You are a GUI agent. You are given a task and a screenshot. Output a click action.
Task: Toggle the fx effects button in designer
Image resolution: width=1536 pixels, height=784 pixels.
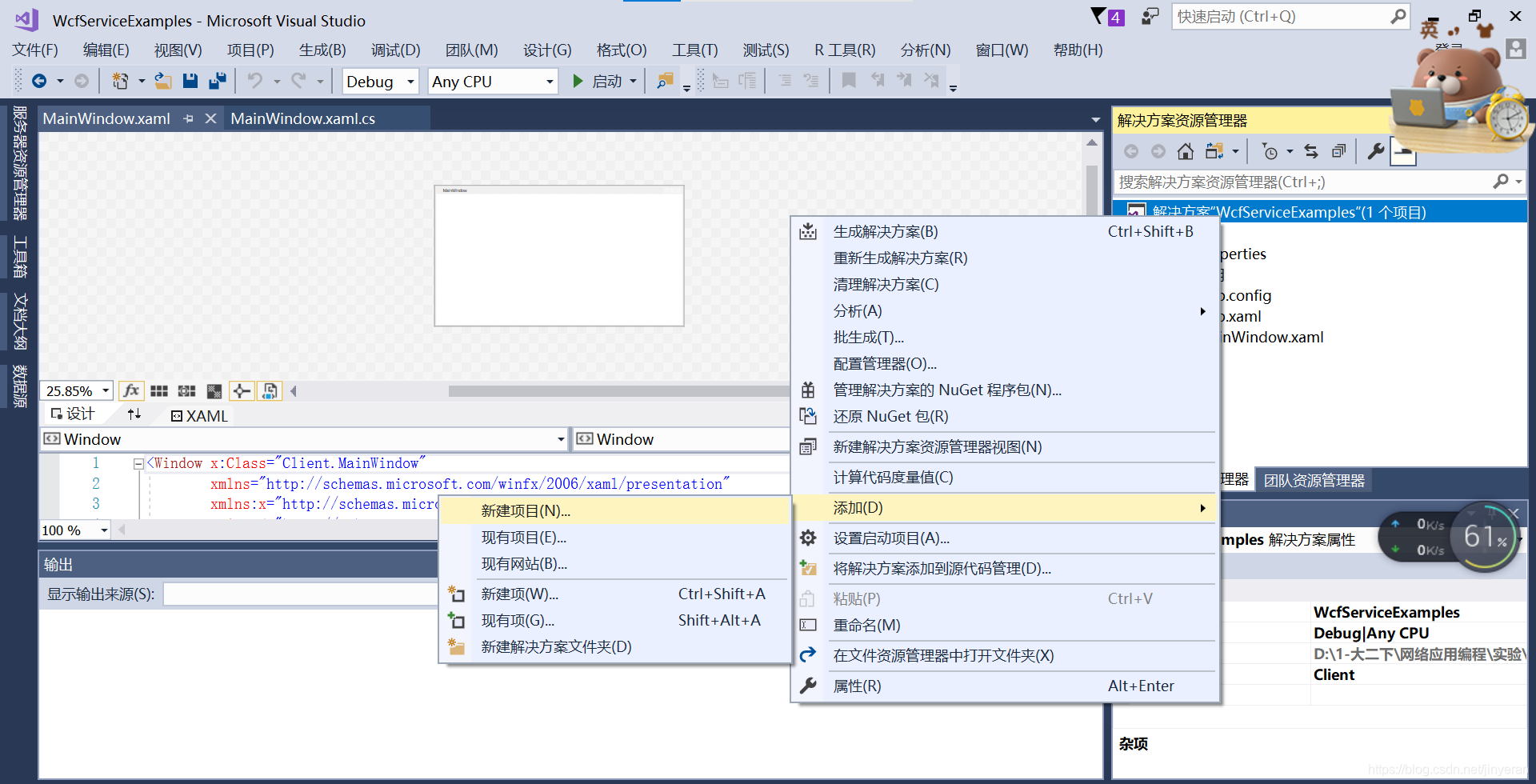point(131,390)
